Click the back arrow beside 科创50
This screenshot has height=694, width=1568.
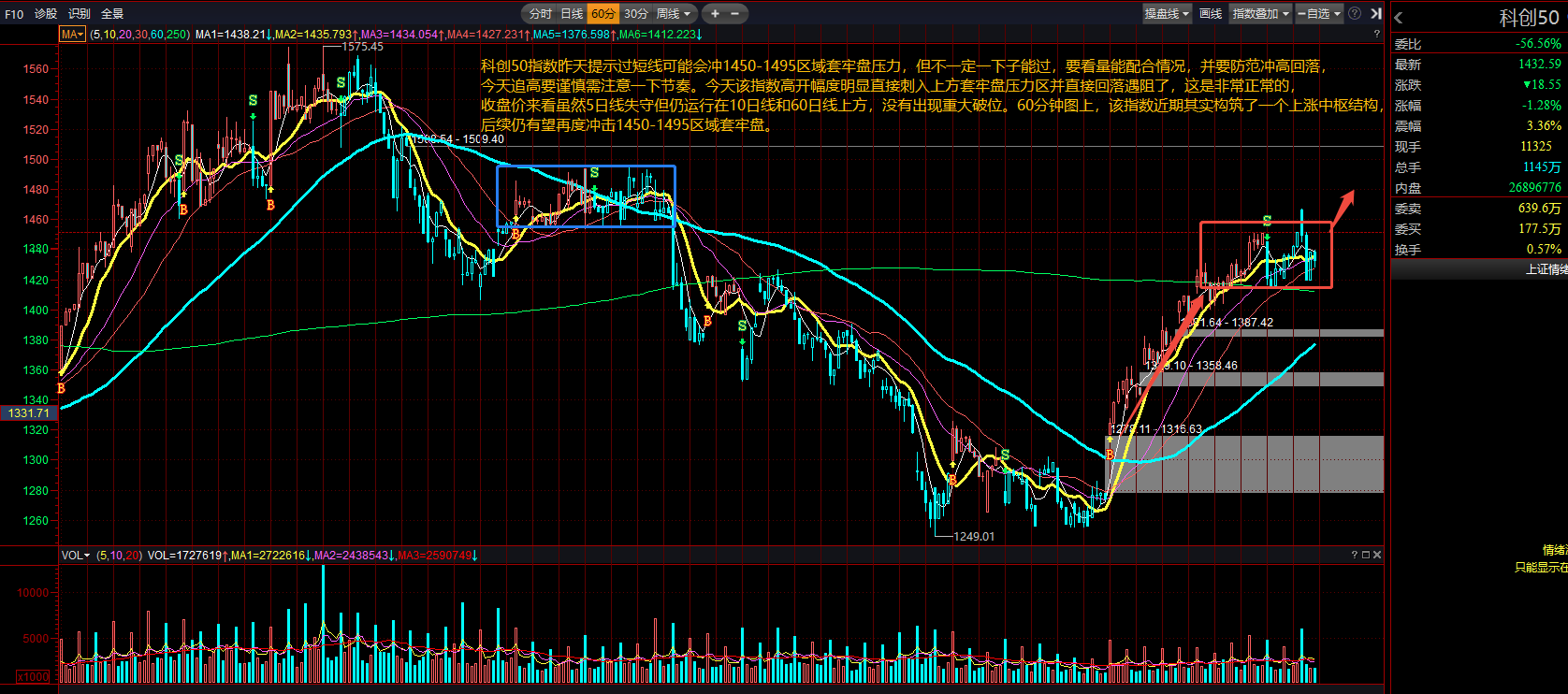tap(1399, 18)
